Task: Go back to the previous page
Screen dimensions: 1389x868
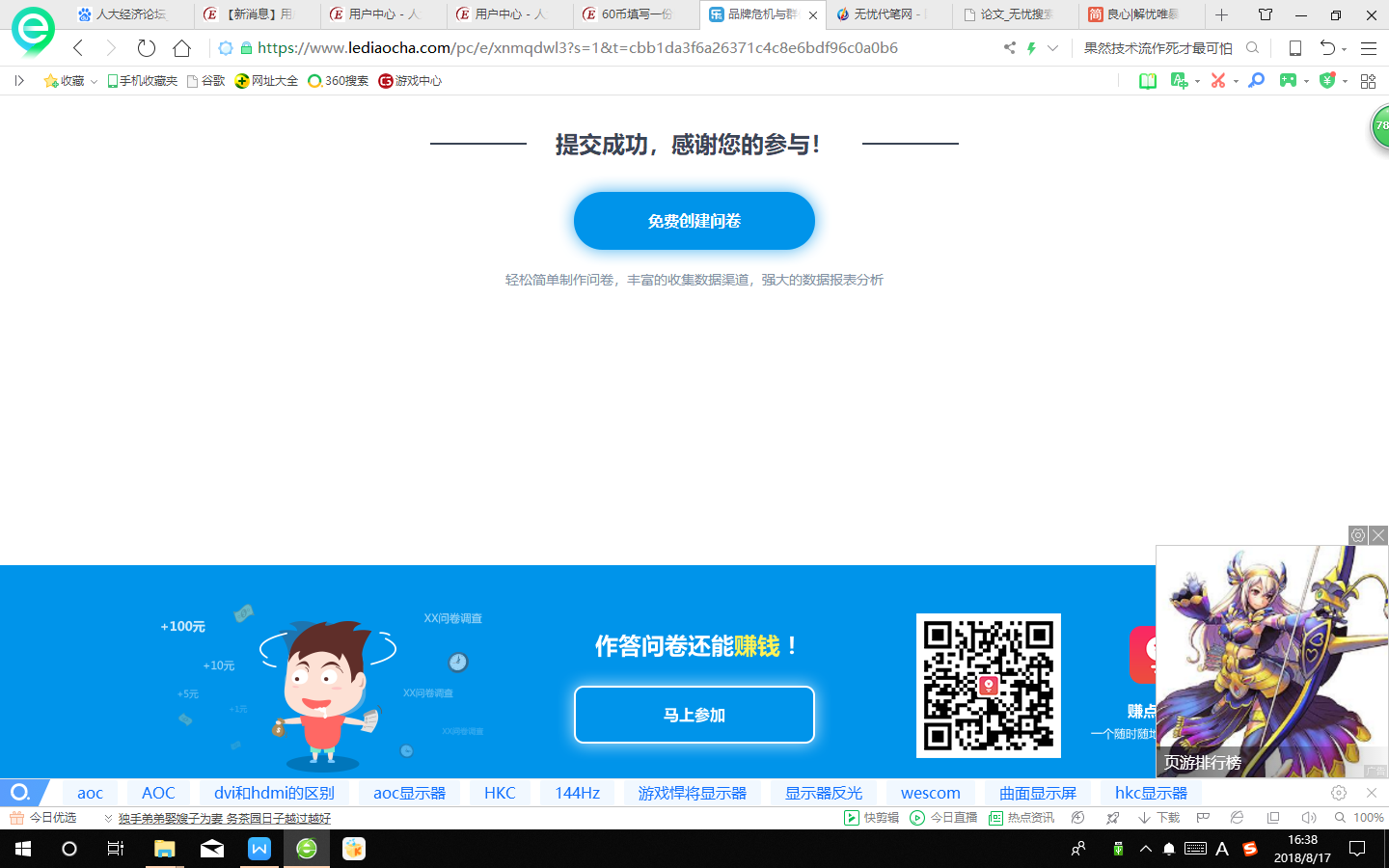Action: [x=78, y=48]
